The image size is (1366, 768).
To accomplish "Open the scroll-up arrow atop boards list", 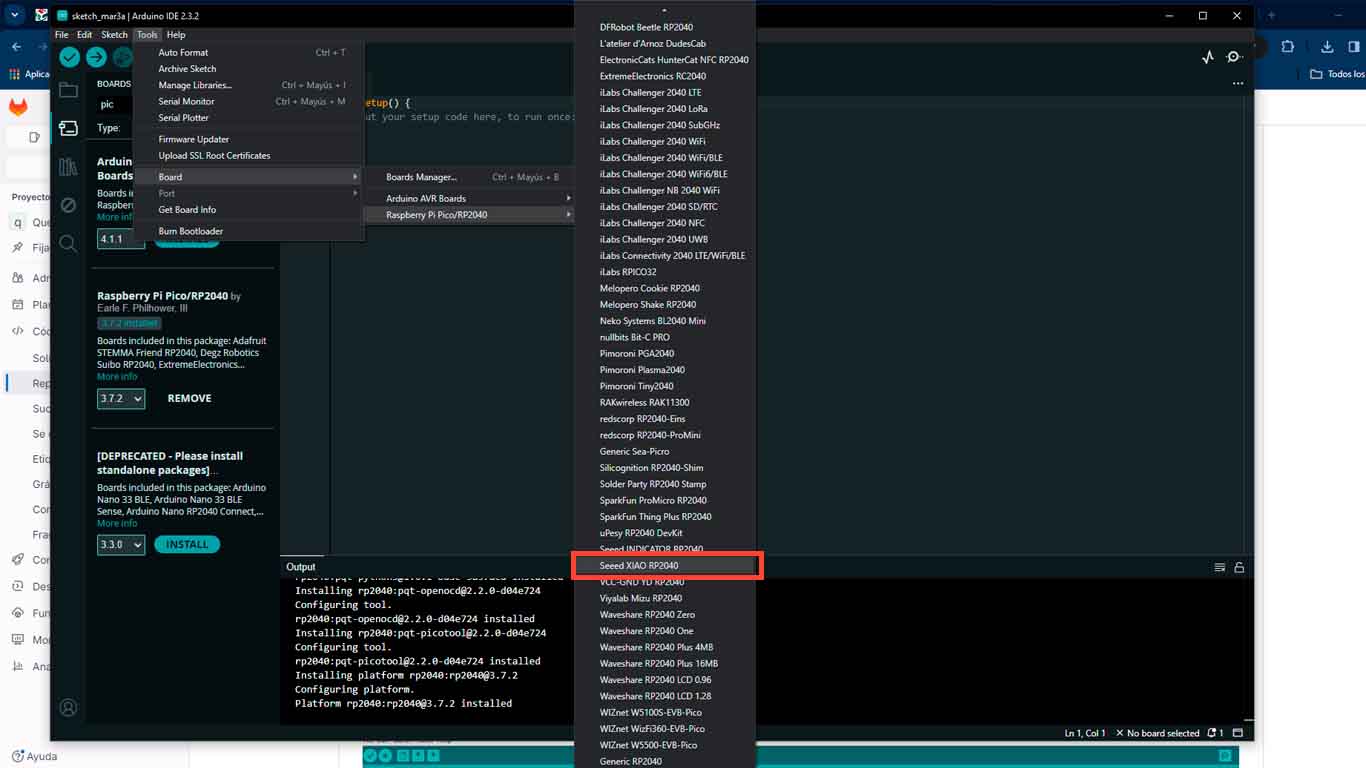I will (x=664, y=10).
